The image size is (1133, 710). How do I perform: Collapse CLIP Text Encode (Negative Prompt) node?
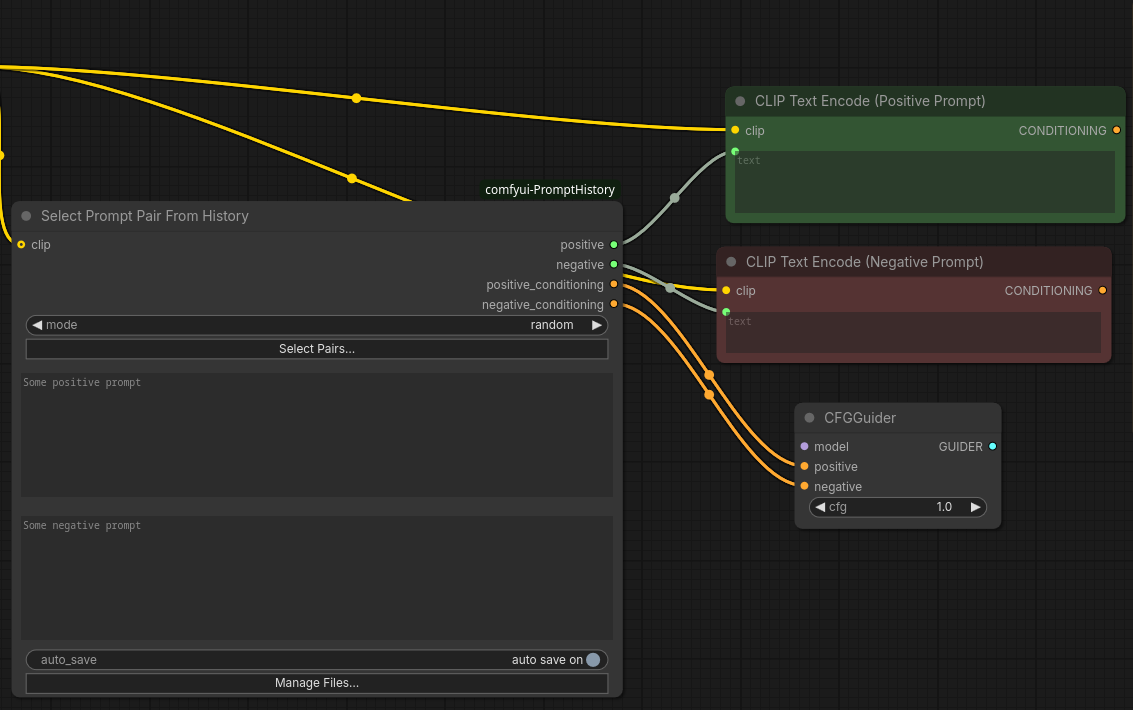731,261
